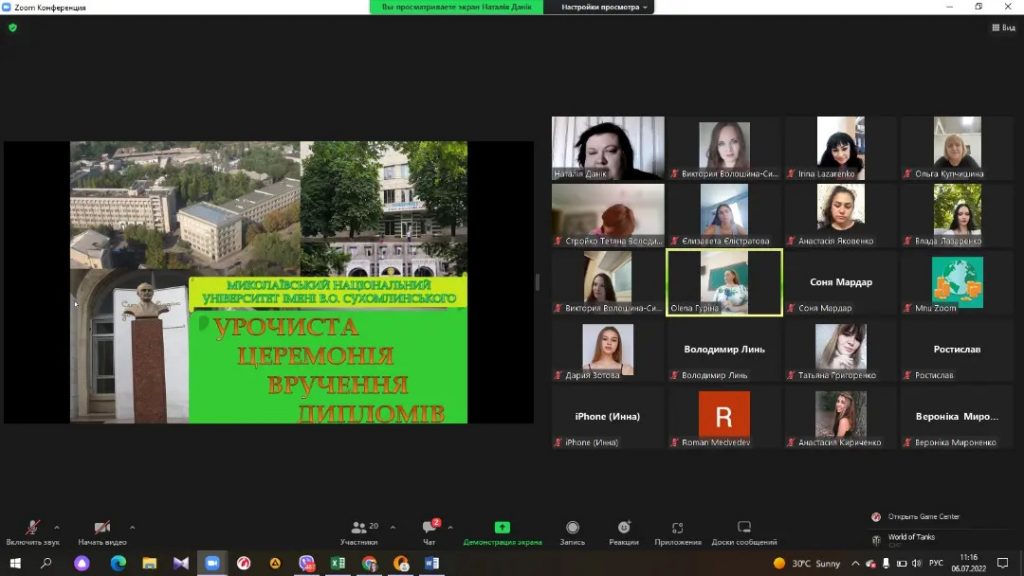
Task: Expand audio options arrow next to microphone
Action: pyautogui.click(x=57, y=527)
